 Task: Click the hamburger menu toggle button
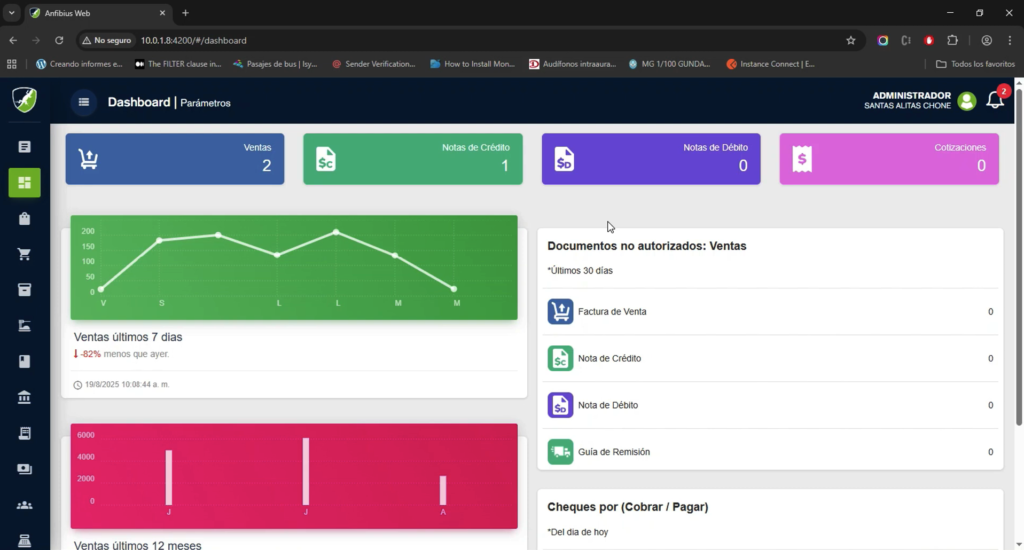pyautogui.click(x=84, y=102)
